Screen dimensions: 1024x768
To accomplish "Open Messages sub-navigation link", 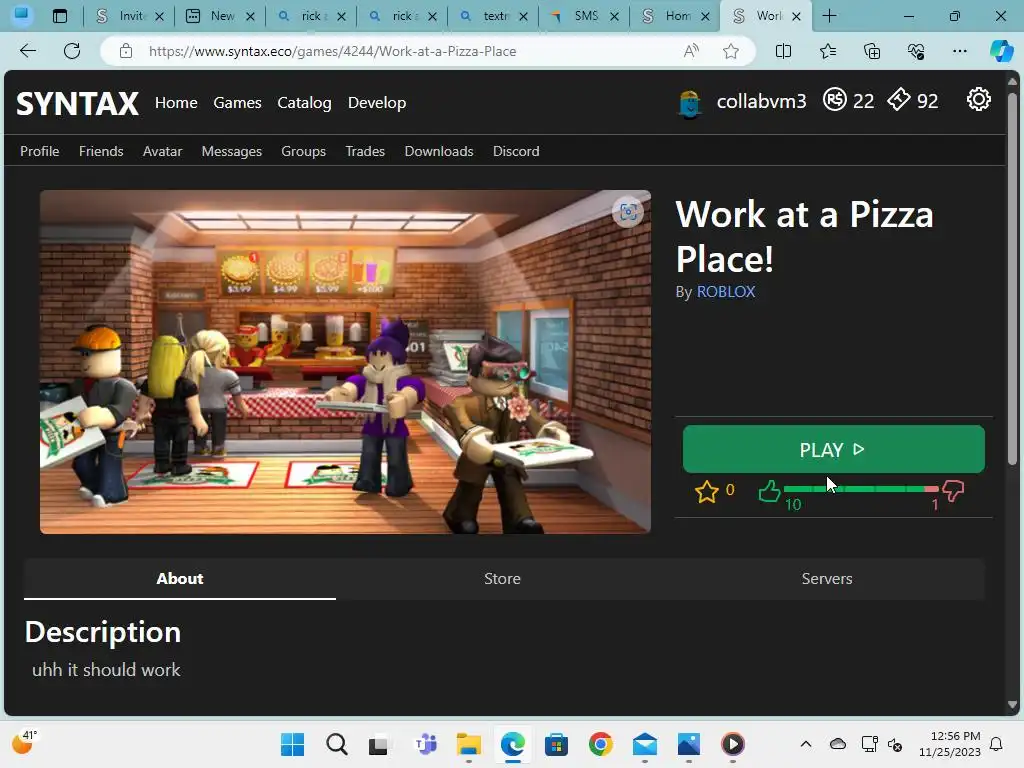I will [232, 151].
